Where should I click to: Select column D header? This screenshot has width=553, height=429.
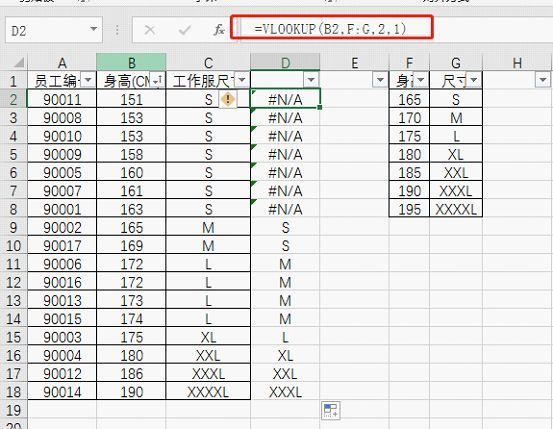[285, 62]
